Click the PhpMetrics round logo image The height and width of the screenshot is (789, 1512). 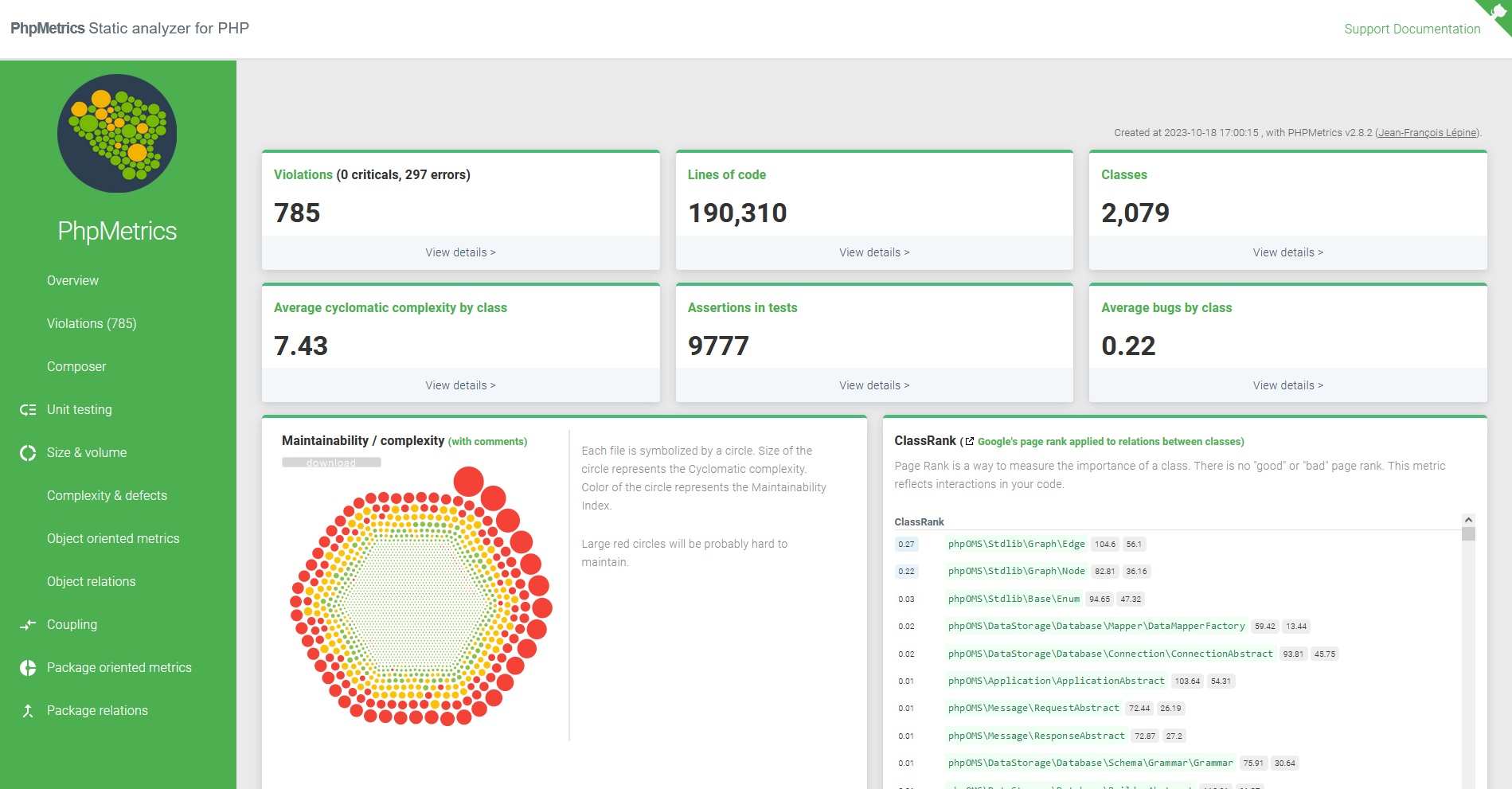coord(117,134)
